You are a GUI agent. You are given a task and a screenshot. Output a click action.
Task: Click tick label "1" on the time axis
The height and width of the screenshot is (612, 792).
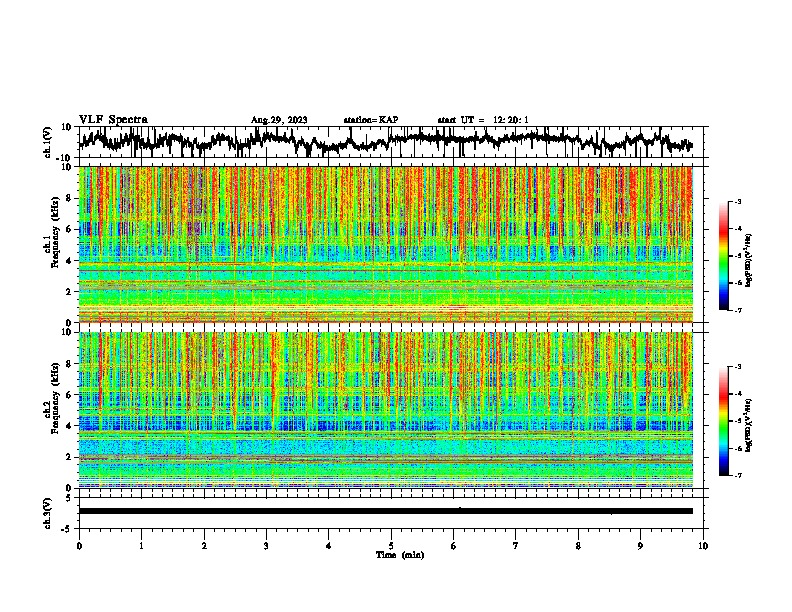pyautogui.click(x=141, y=546)
